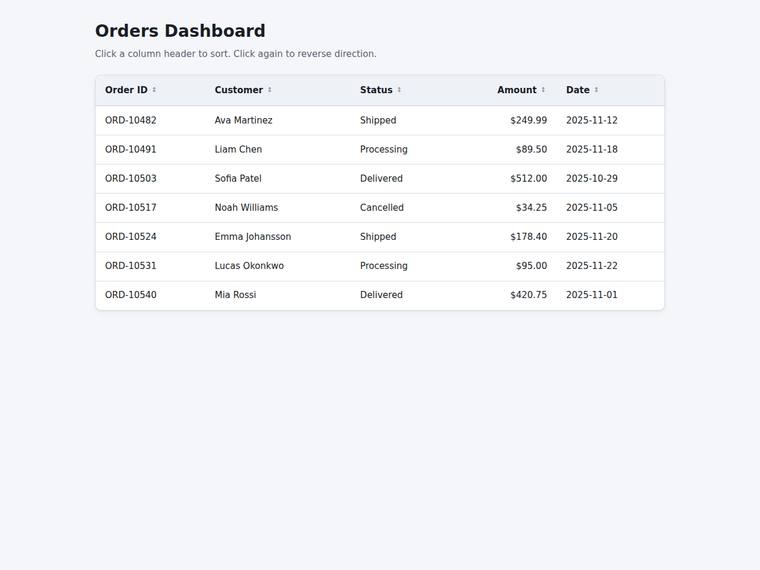Click the date 2025-11-05
The image size is (760, 570).
click(x=592, y=207)
